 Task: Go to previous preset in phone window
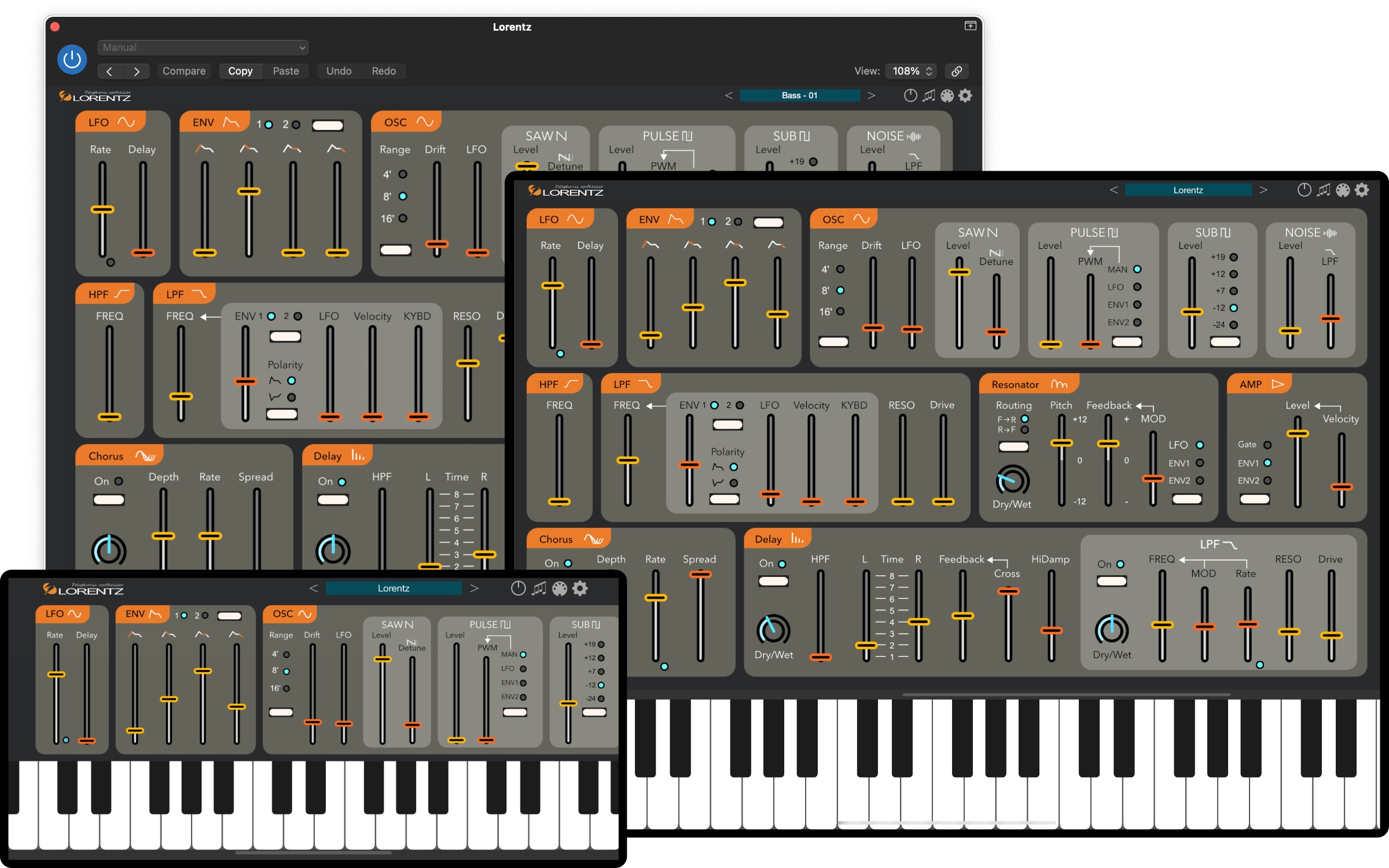(314, 589)
